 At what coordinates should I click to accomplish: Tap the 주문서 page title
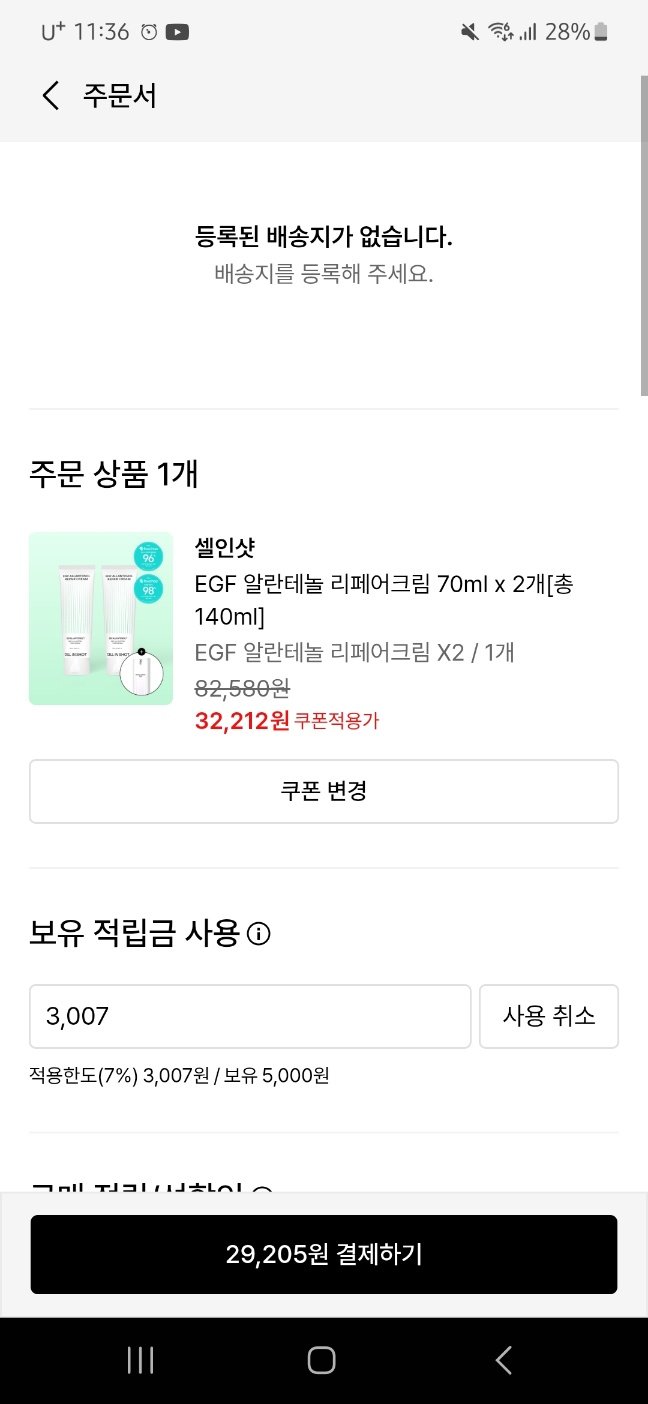coord(119,96)
